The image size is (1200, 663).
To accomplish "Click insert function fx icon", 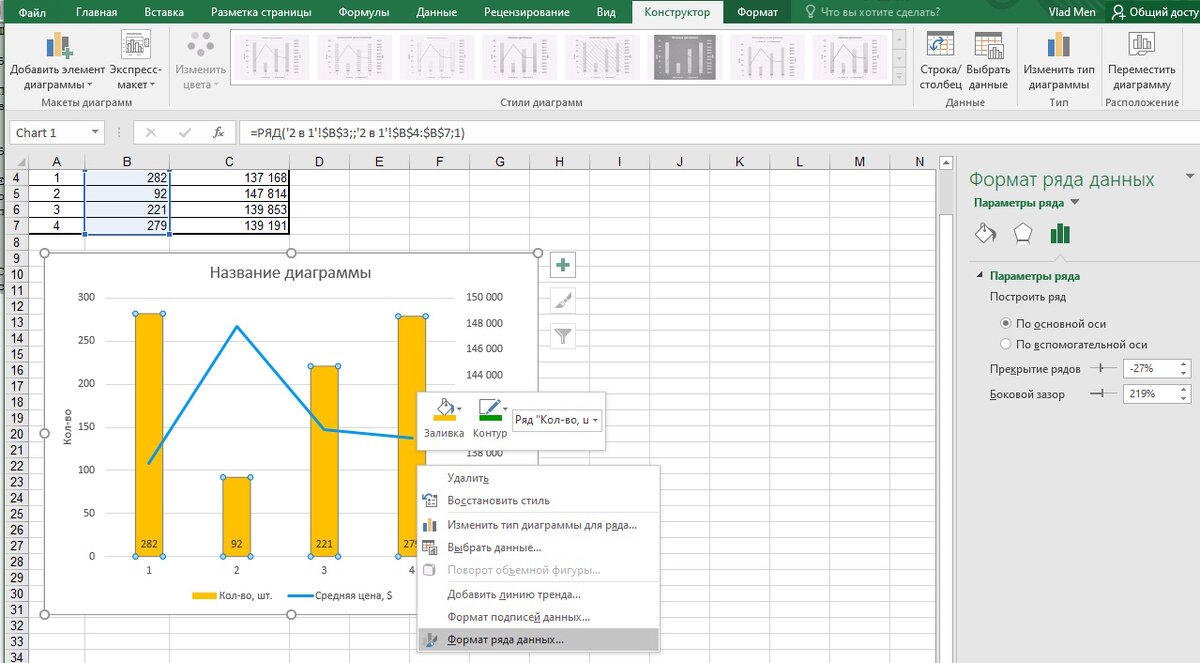I will click(x=218, y=132).
